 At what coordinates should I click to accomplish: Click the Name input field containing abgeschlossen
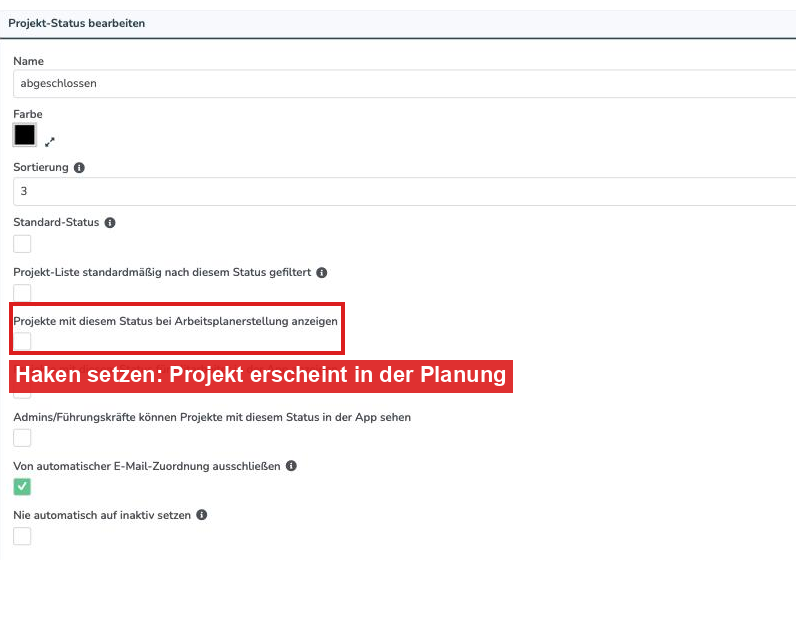(x=404, y=84)
